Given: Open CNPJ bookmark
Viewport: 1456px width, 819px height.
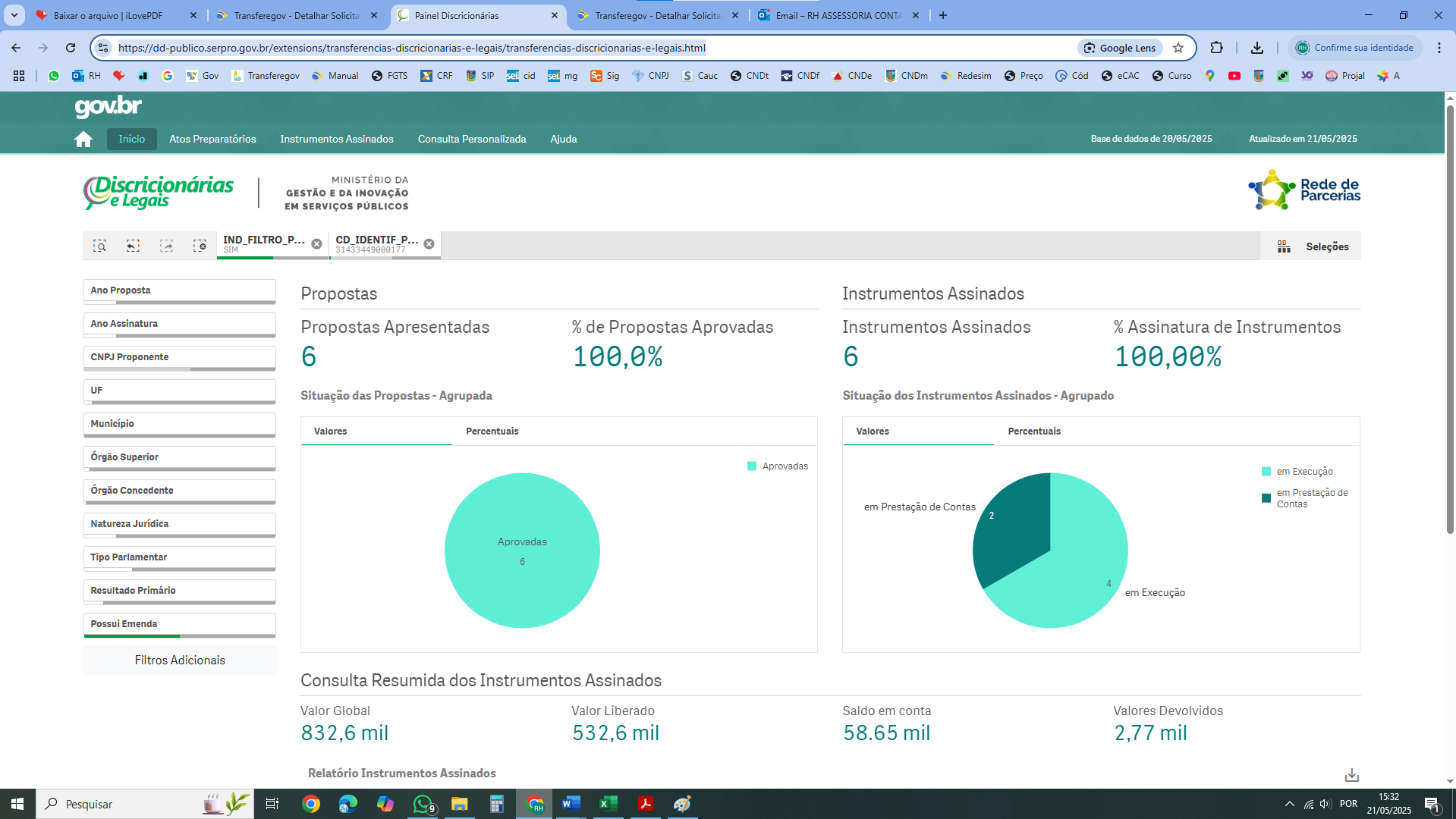Looking at the screenshot, I should click(650, 76).
